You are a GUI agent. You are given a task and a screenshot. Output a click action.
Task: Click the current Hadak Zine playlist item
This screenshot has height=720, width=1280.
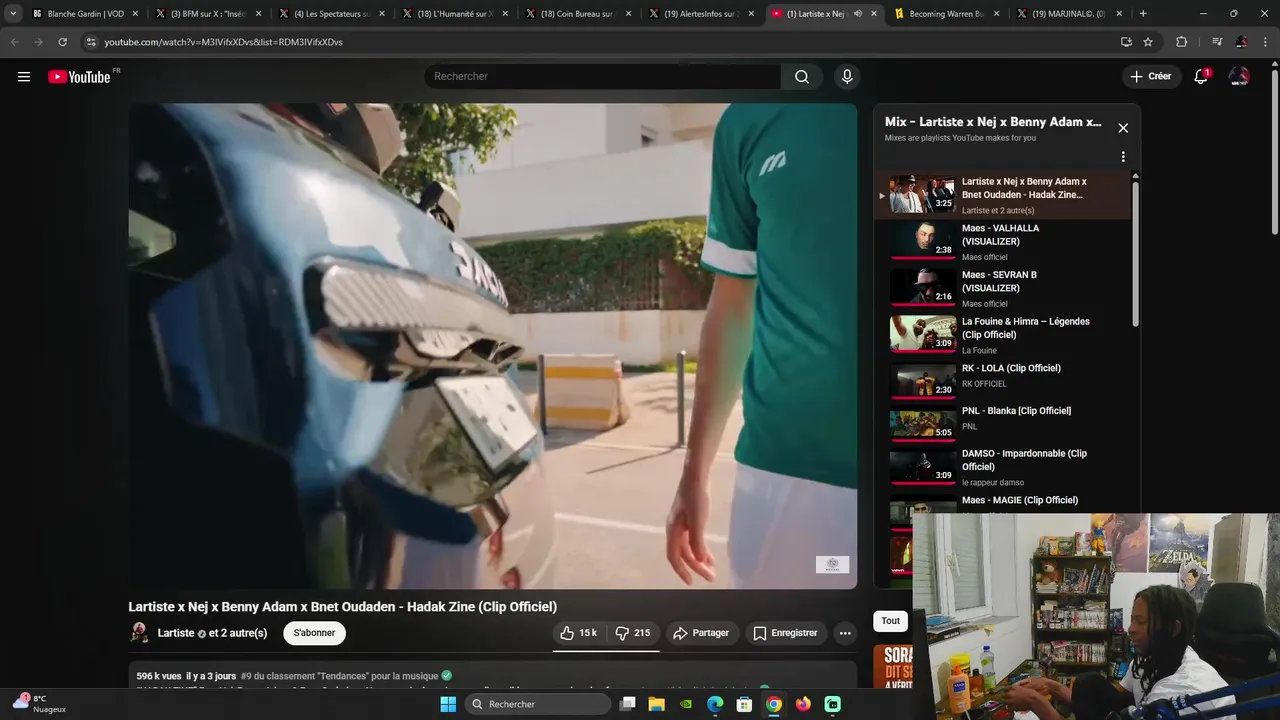pyautogui.click(x=1003, y=195)
